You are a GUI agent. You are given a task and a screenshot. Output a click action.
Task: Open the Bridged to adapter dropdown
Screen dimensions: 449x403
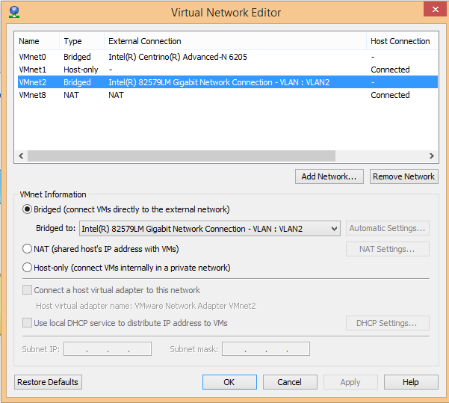210,229
